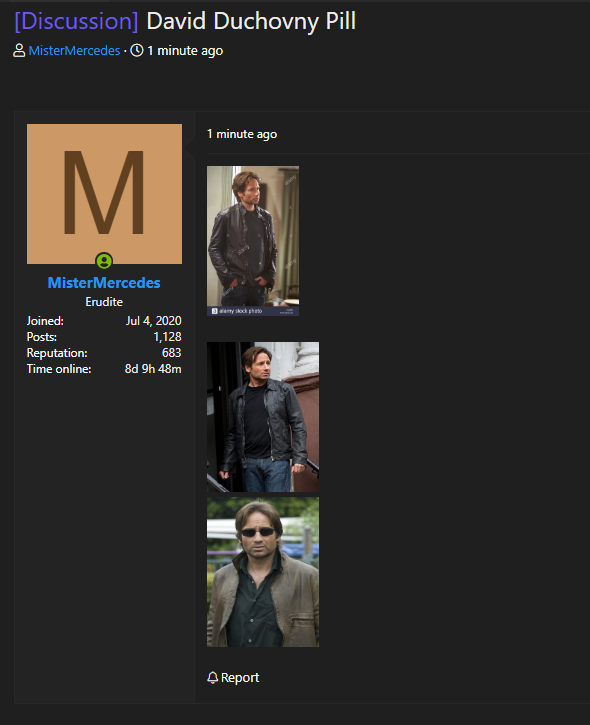Click the Reputation value 683
590x725 pixels.
[x=172, y=353]
